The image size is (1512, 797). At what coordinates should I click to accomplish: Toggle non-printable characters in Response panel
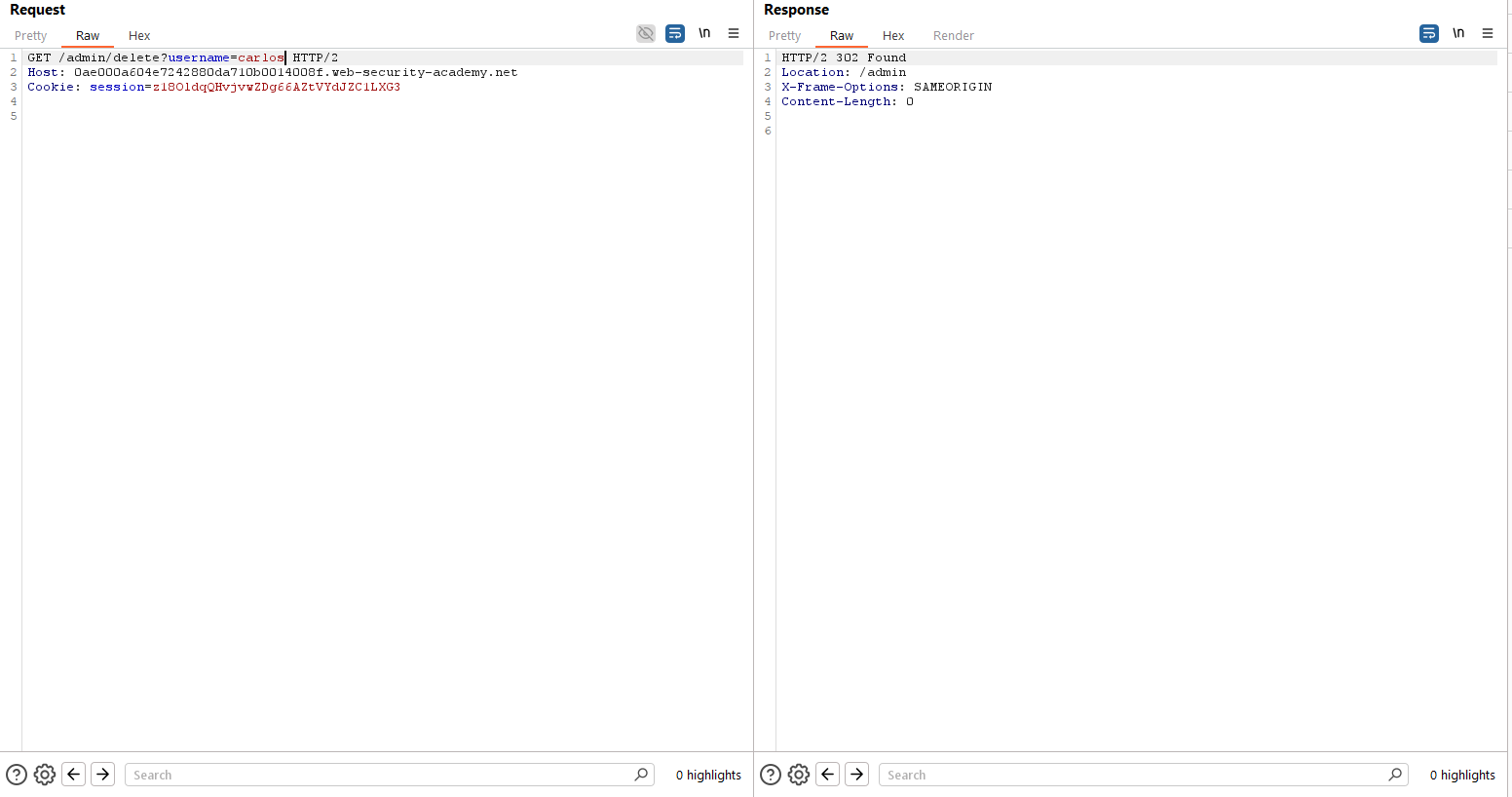1458,34
